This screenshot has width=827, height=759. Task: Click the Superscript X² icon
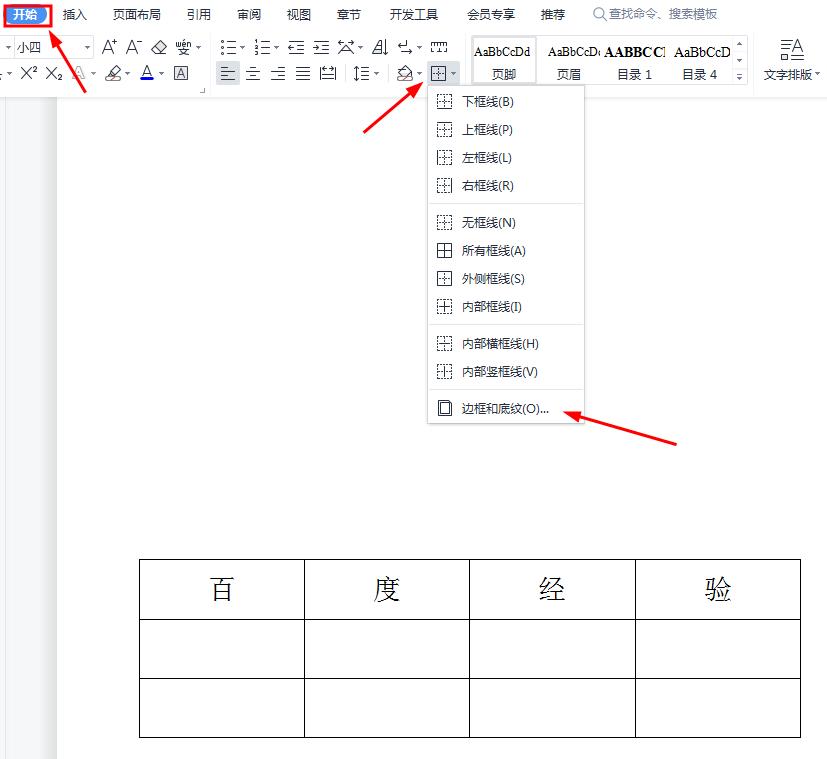(28, 73)
